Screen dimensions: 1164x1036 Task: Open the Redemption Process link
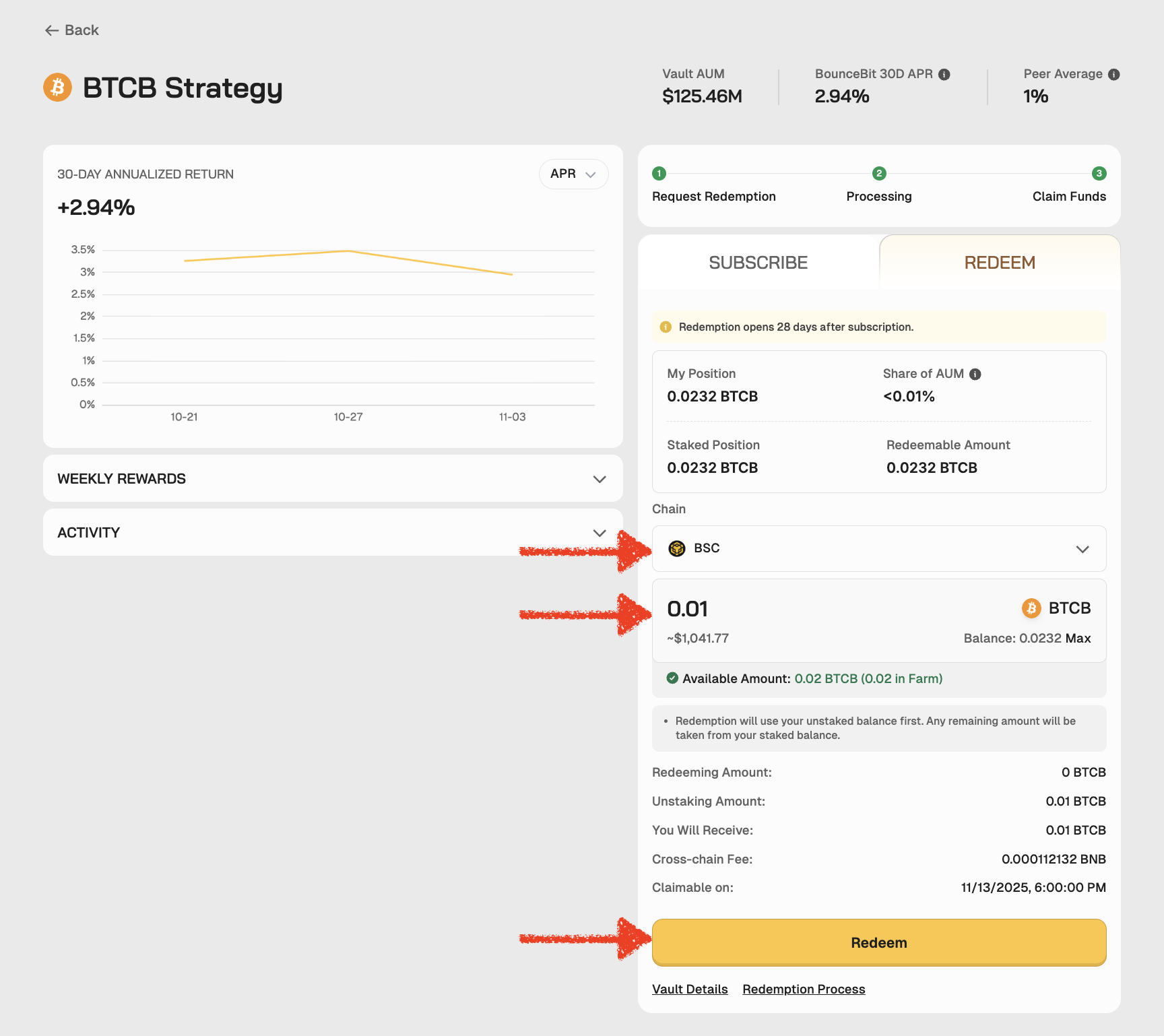[x=804, y=990]
